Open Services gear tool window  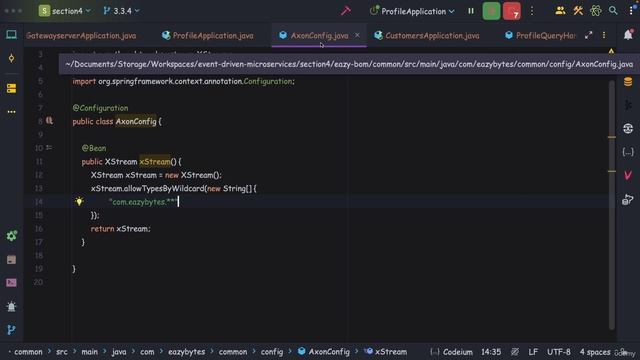point(11,236)
